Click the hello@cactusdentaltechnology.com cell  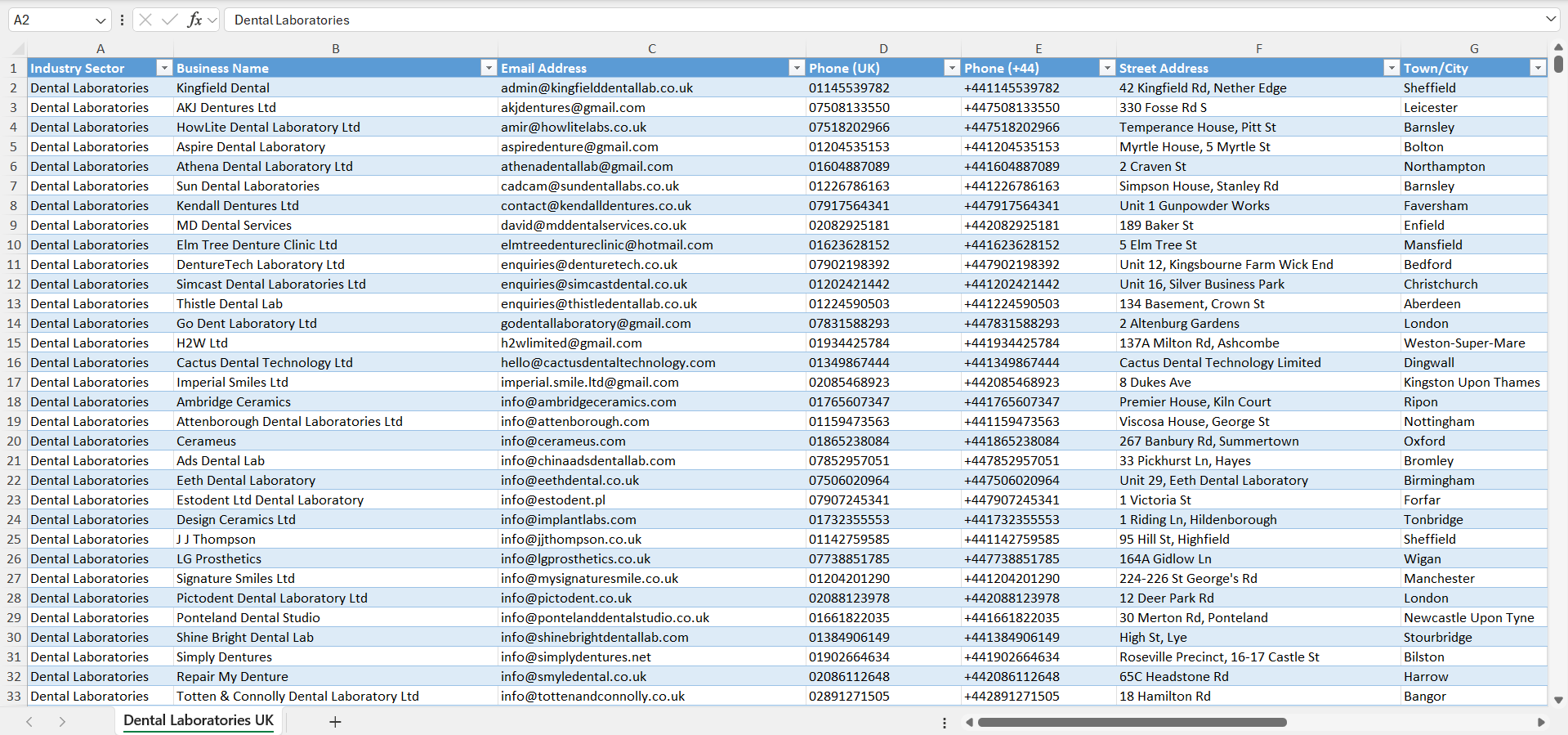tap(652, 362)
